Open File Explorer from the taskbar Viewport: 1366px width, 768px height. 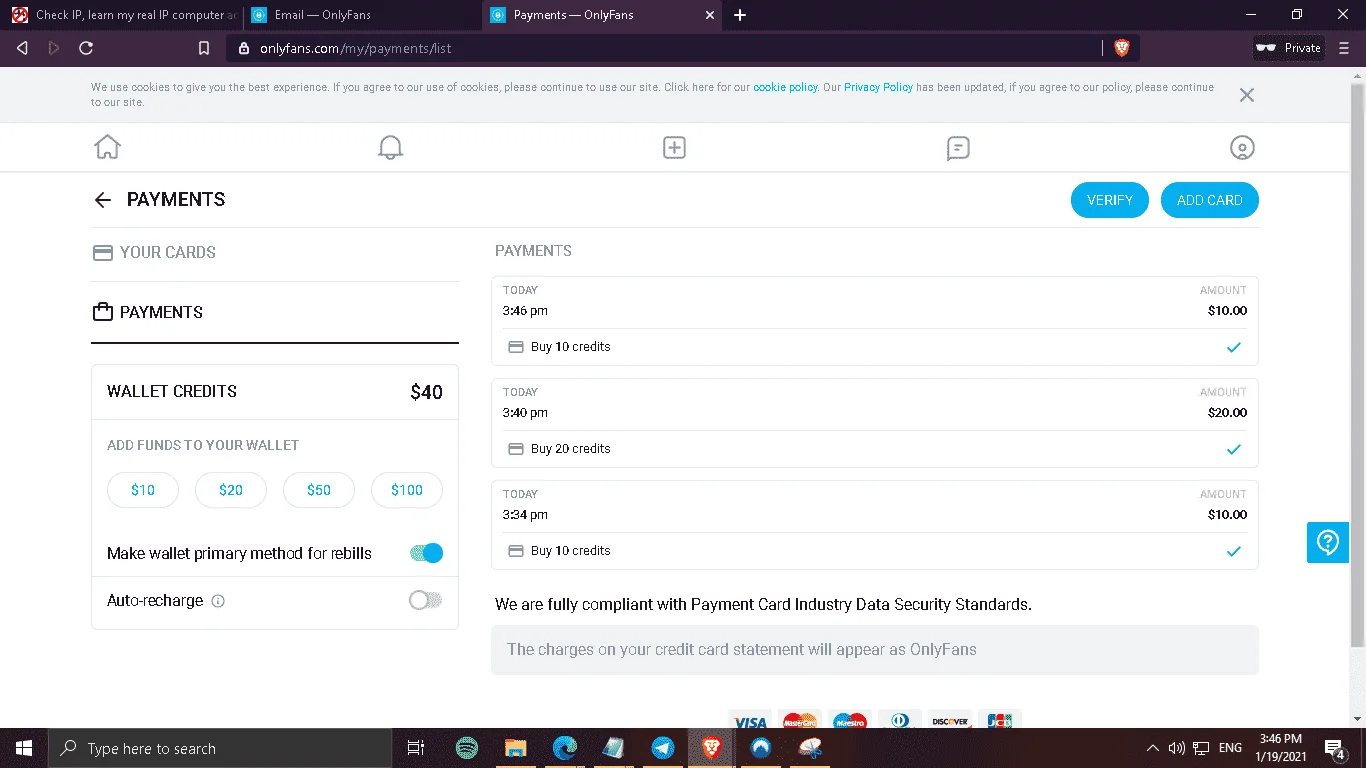click(515, 748)
